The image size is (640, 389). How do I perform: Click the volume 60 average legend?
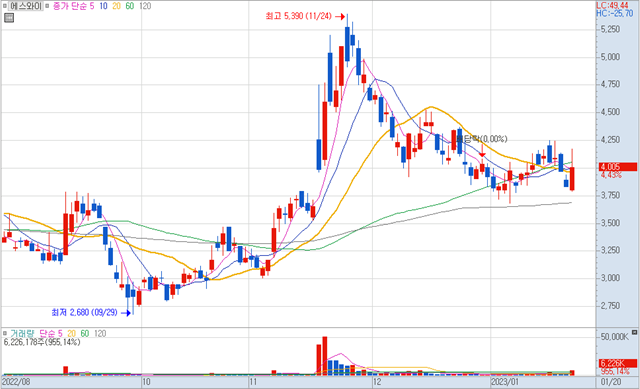coord(84,334)
